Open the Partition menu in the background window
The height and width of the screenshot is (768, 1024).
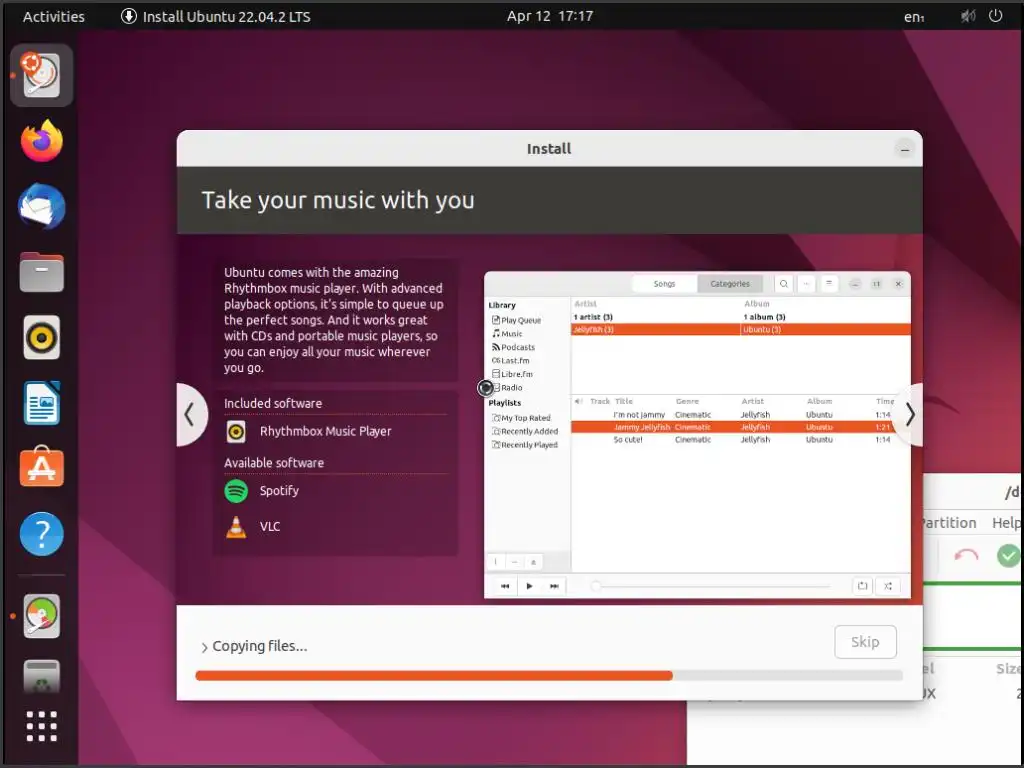pos(948,522)
